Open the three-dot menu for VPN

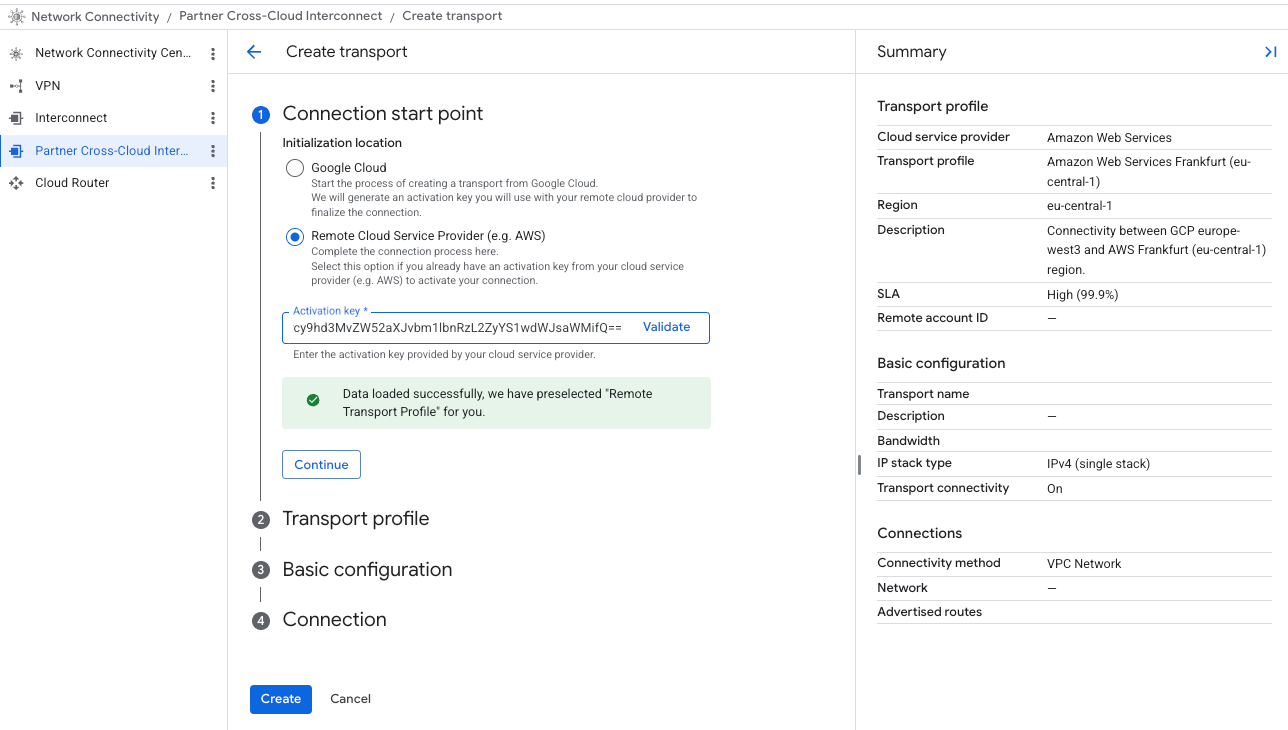click(212, 86)
